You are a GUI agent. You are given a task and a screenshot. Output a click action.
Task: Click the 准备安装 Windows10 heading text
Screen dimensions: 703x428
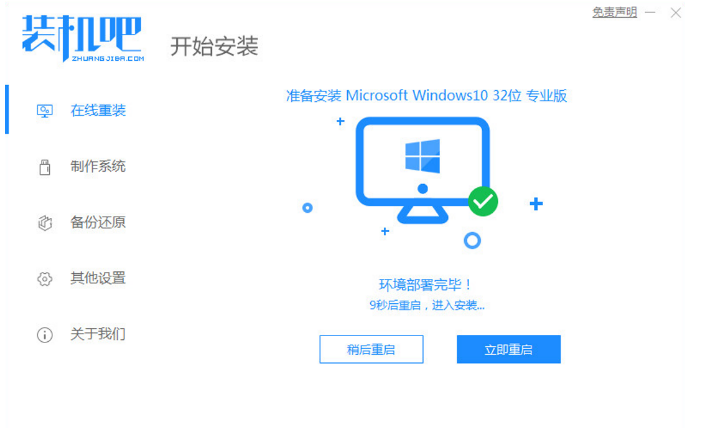click(x=426, y=95)
